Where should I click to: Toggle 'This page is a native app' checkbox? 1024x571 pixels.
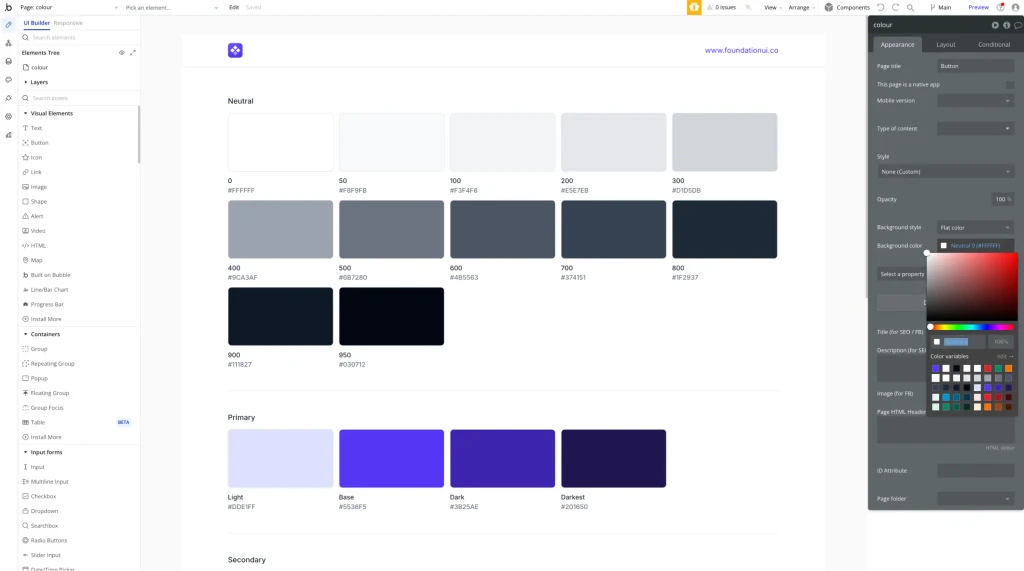point(1010,84)
